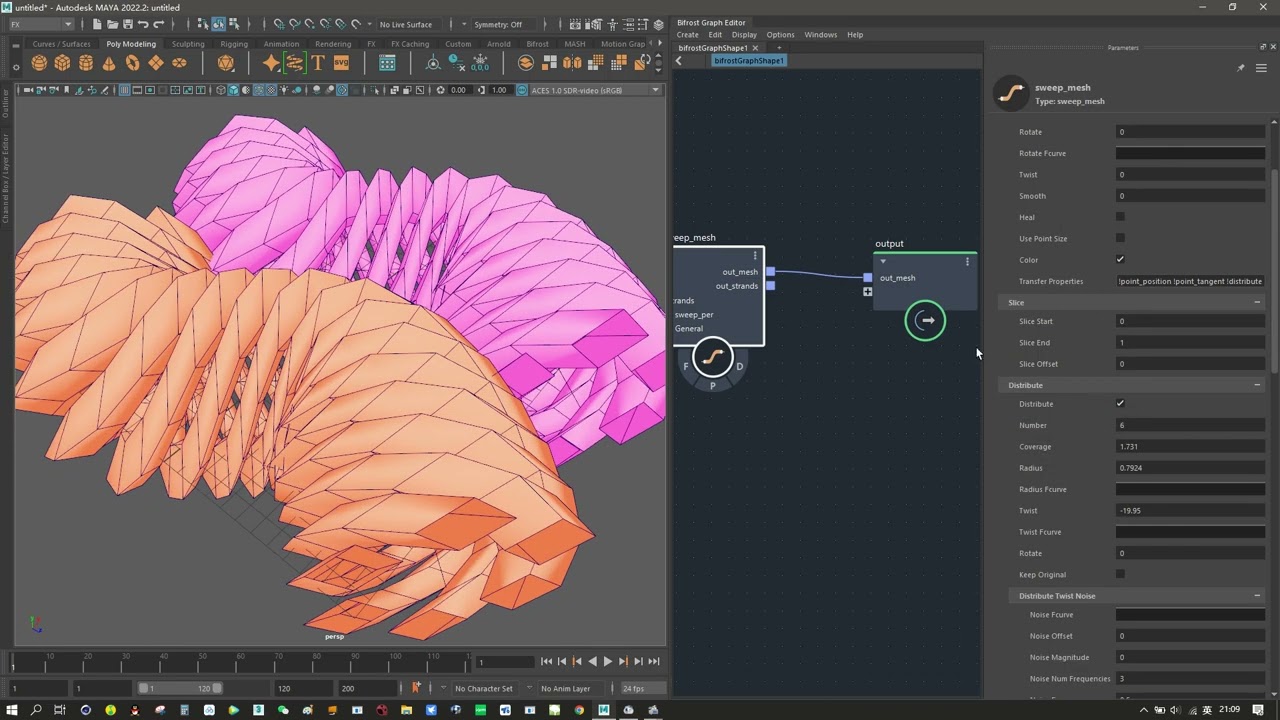Uncheck the Color checkbox
This screenshot has width=1280, height=720.
pos(1120,260)
